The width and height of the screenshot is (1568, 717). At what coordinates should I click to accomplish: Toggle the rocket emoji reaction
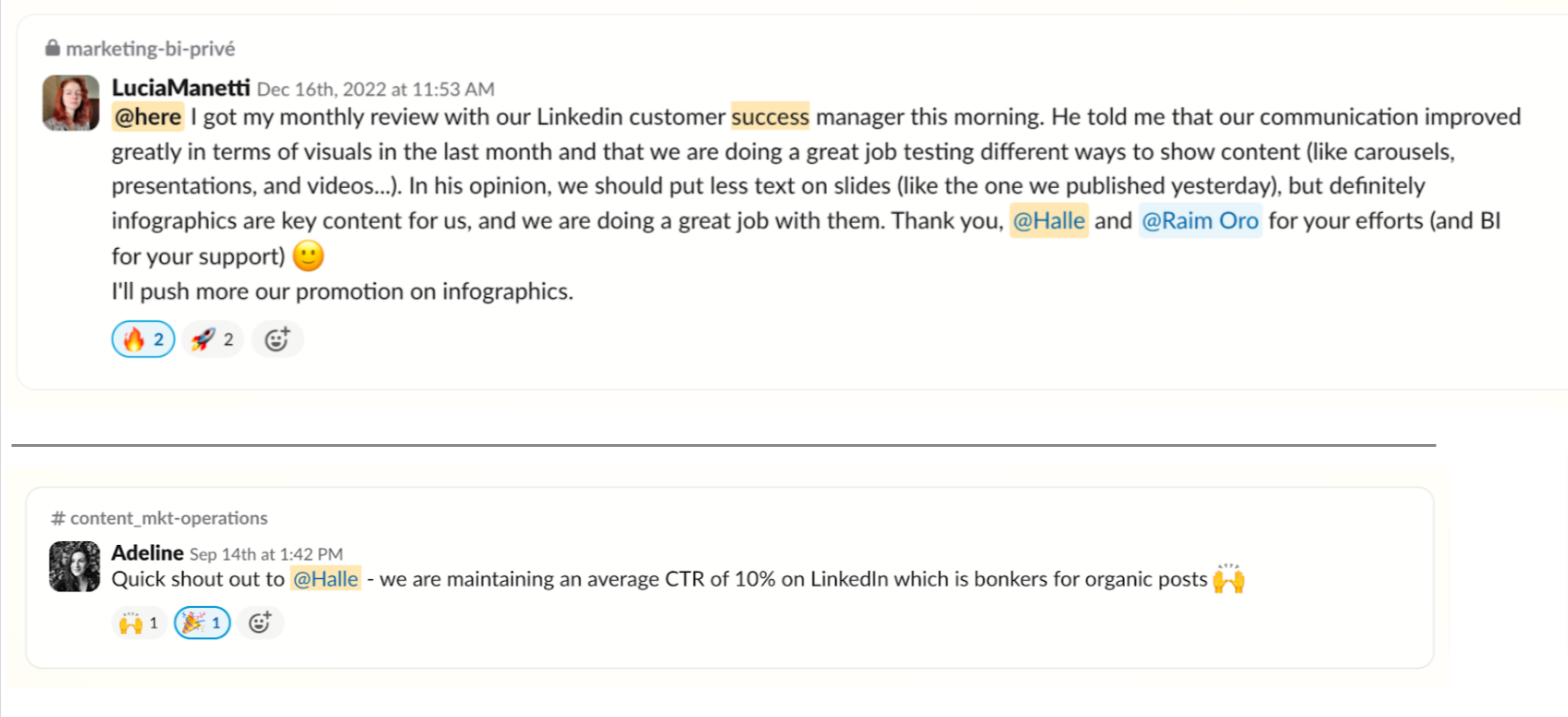tap(213, 340)
